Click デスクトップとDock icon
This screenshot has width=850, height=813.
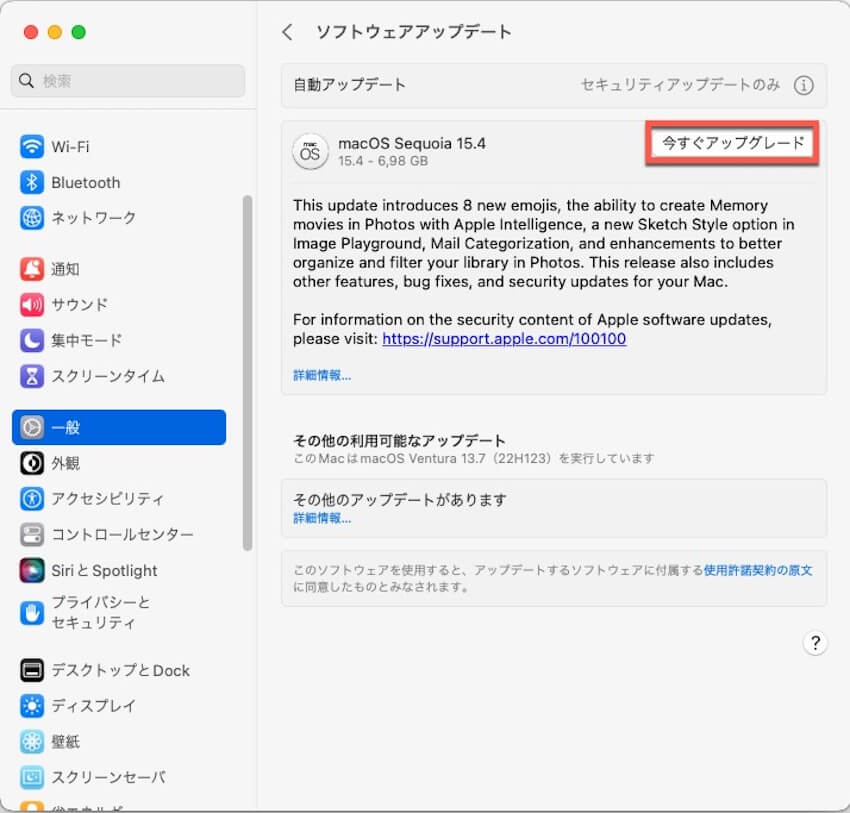point(31,670)
